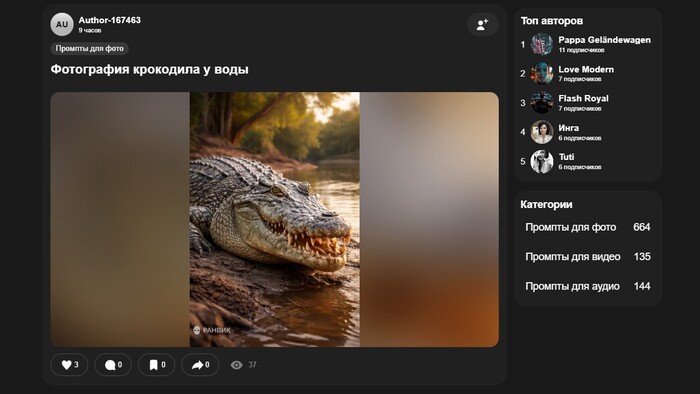Click the 37 views count
Image resolution: width=700 pixels, height=394 pixels.
tap(252, 365)
